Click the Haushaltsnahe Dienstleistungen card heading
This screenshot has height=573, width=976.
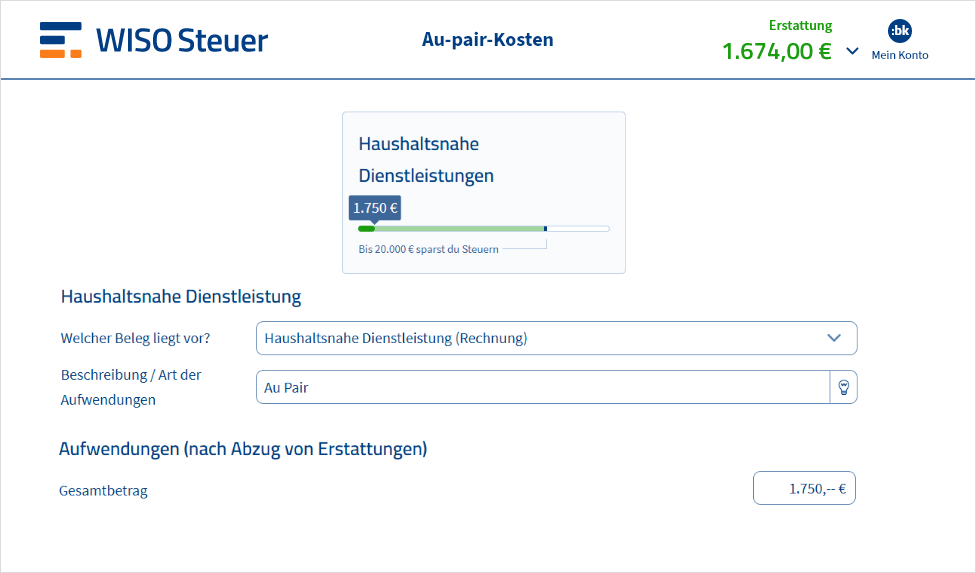(x=426, y=159)
